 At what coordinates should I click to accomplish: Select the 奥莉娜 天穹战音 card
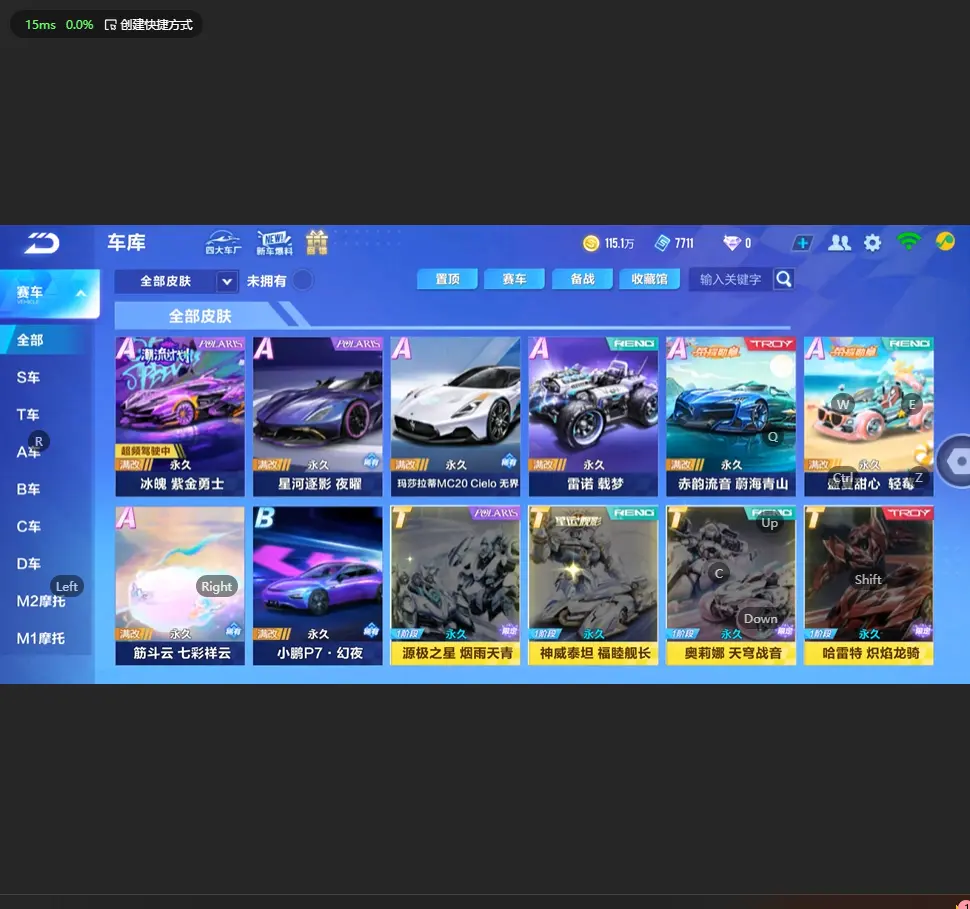pos(731,586)
